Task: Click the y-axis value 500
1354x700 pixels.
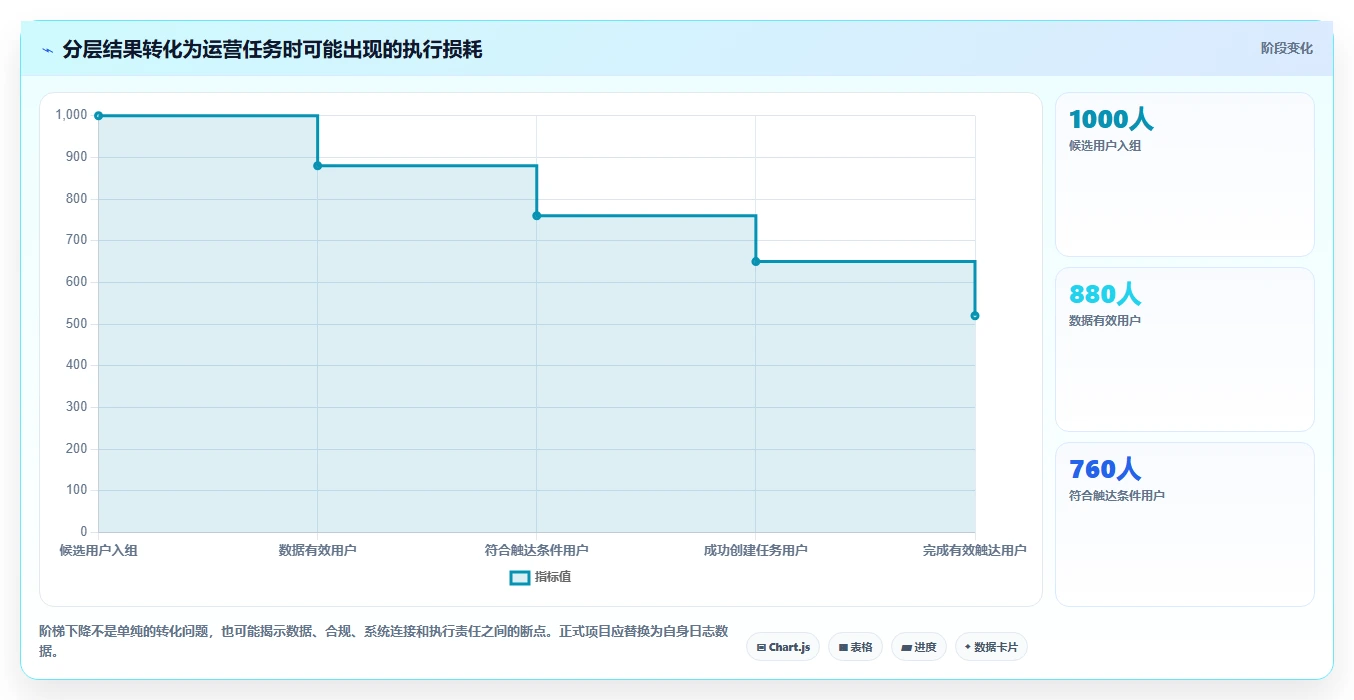Action: coord(77,324)
